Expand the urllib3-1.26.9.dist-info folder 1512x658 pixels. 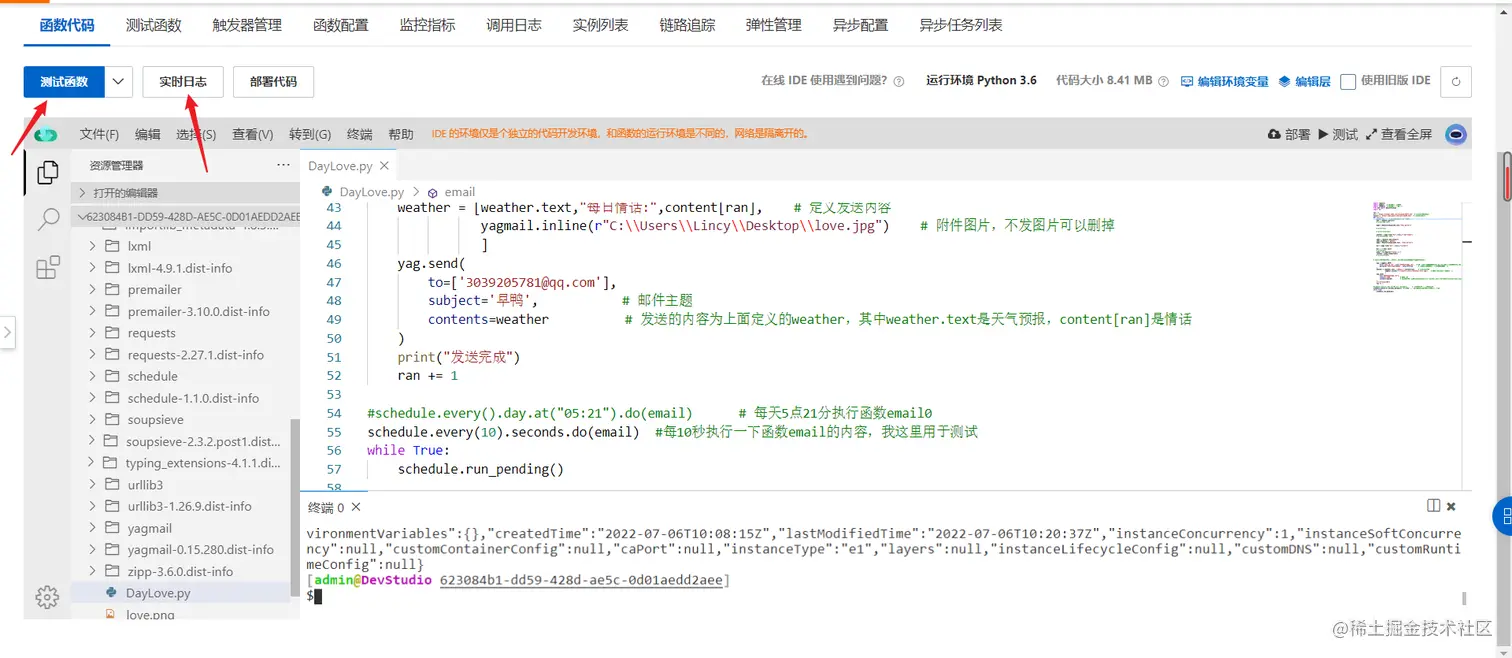click(x=189, y=506)
